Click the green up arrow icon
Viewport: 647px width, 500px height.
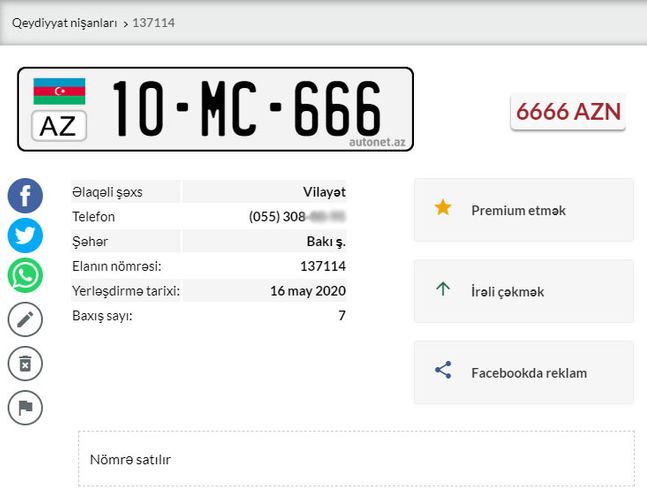point(443,289)
